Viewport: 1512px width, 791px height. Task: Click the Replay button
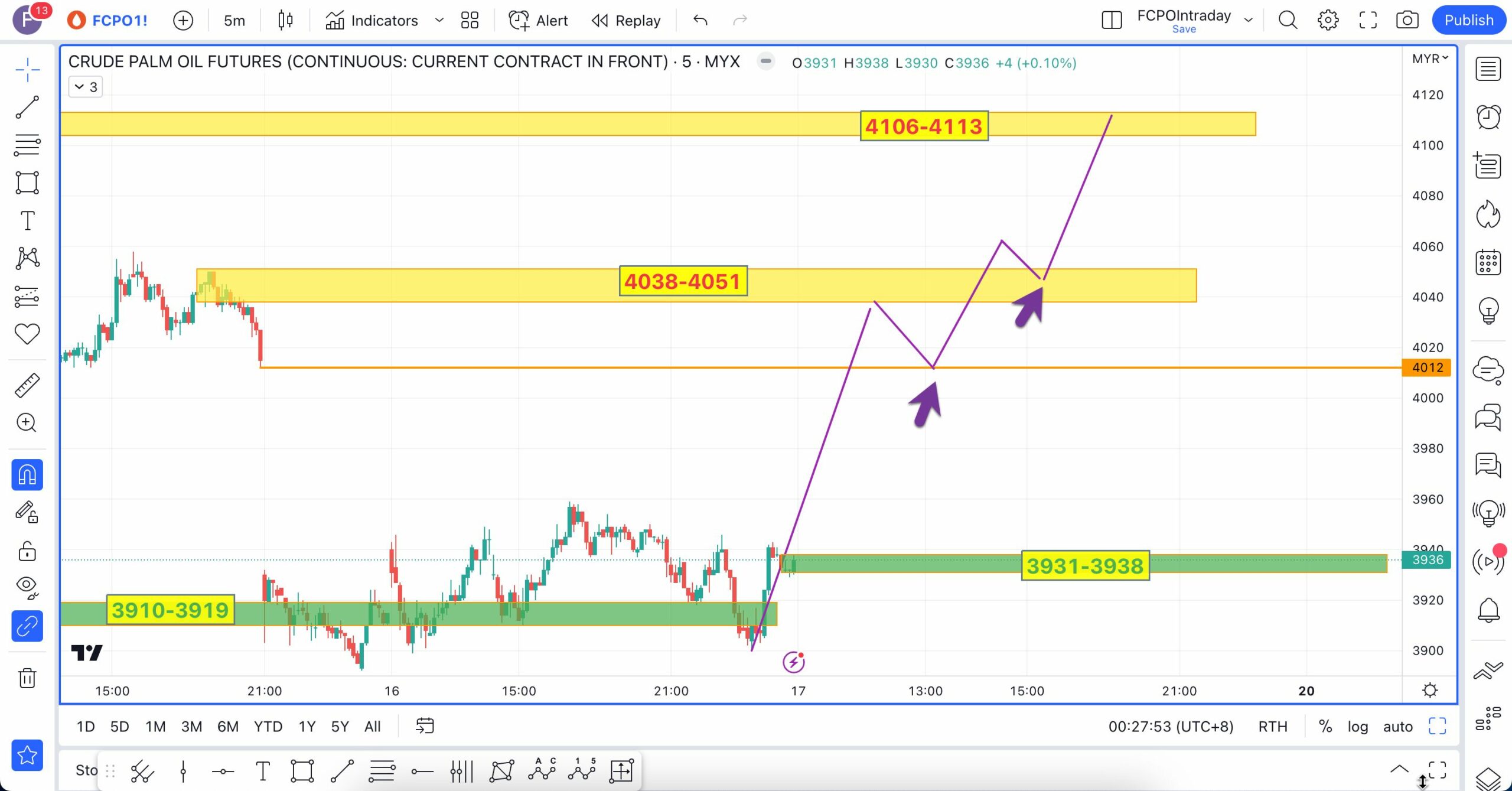(x=626, y=21)
